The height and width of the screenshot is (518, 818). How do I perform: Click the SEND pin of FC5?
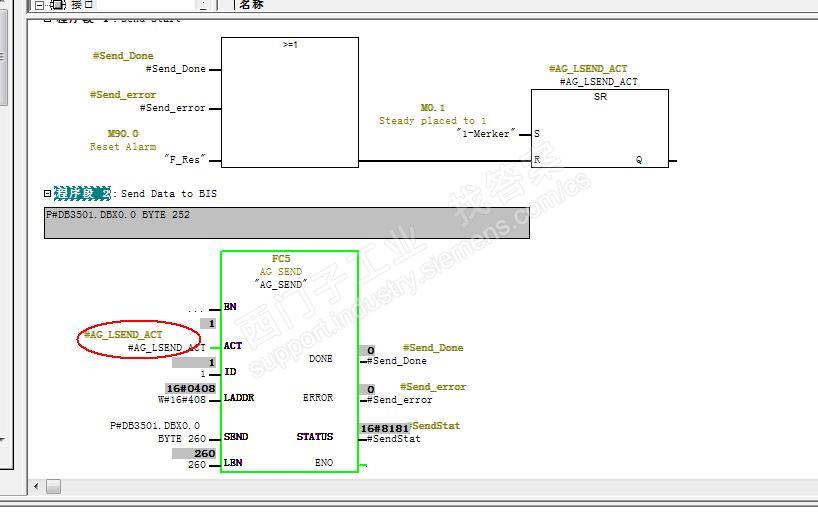point(236,437)
